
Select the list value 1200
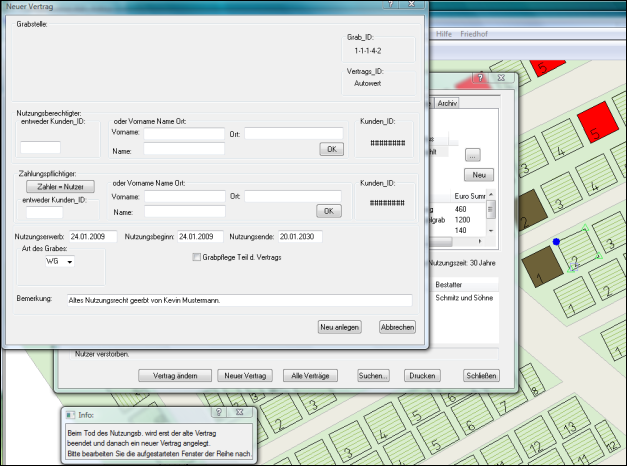point(462,220)
